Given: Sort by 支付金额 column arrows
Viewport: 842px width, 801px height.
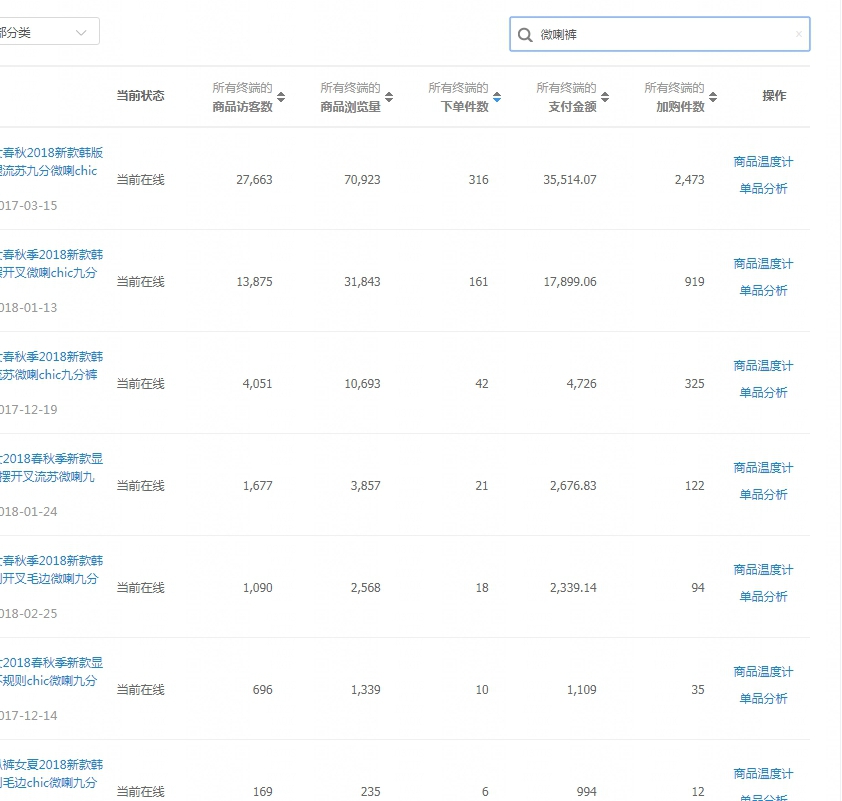Looking at the screenshot, I should point(605,97).
